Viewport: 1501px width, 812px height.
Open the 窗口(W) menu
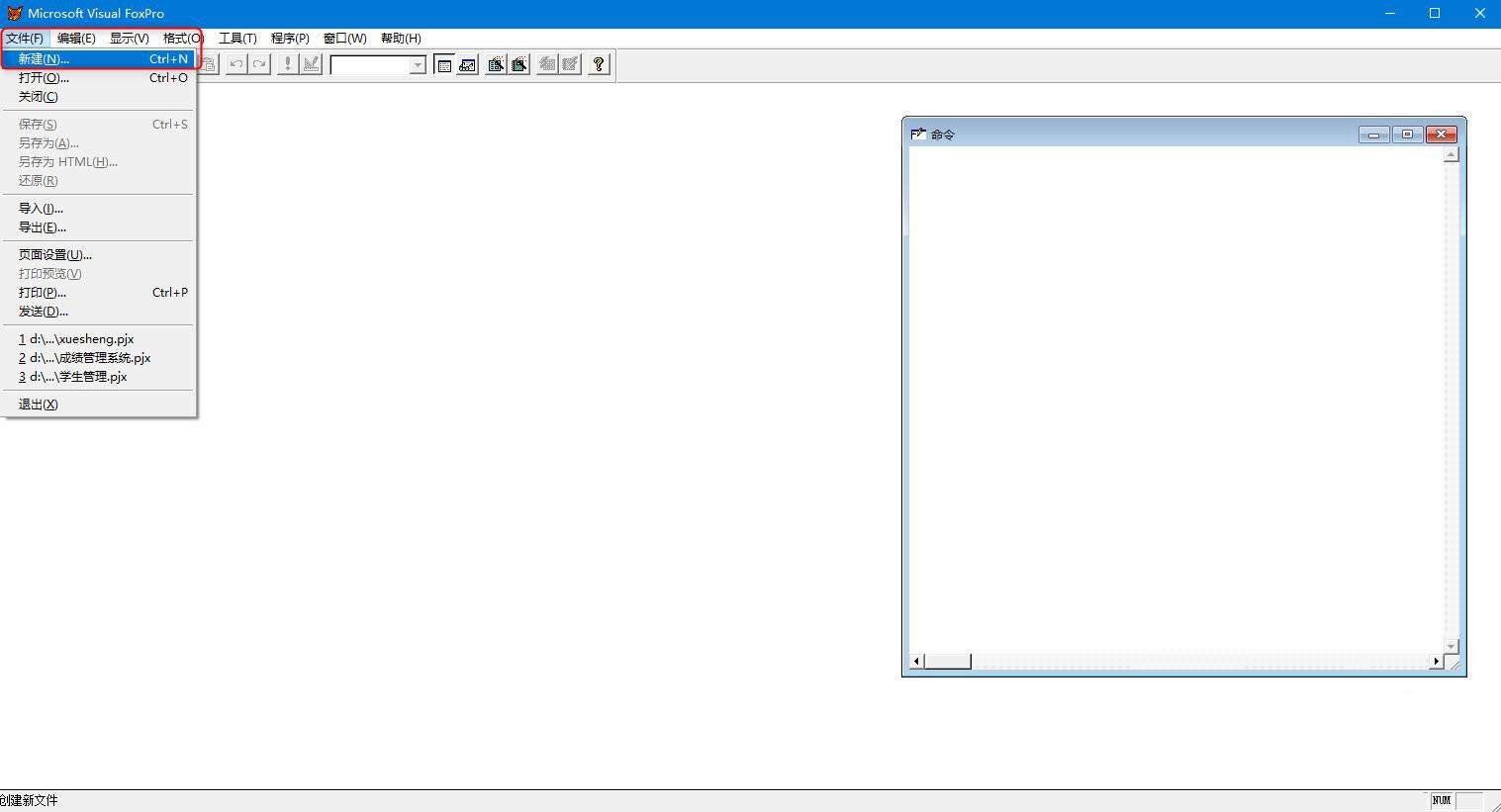click(345, 39)
